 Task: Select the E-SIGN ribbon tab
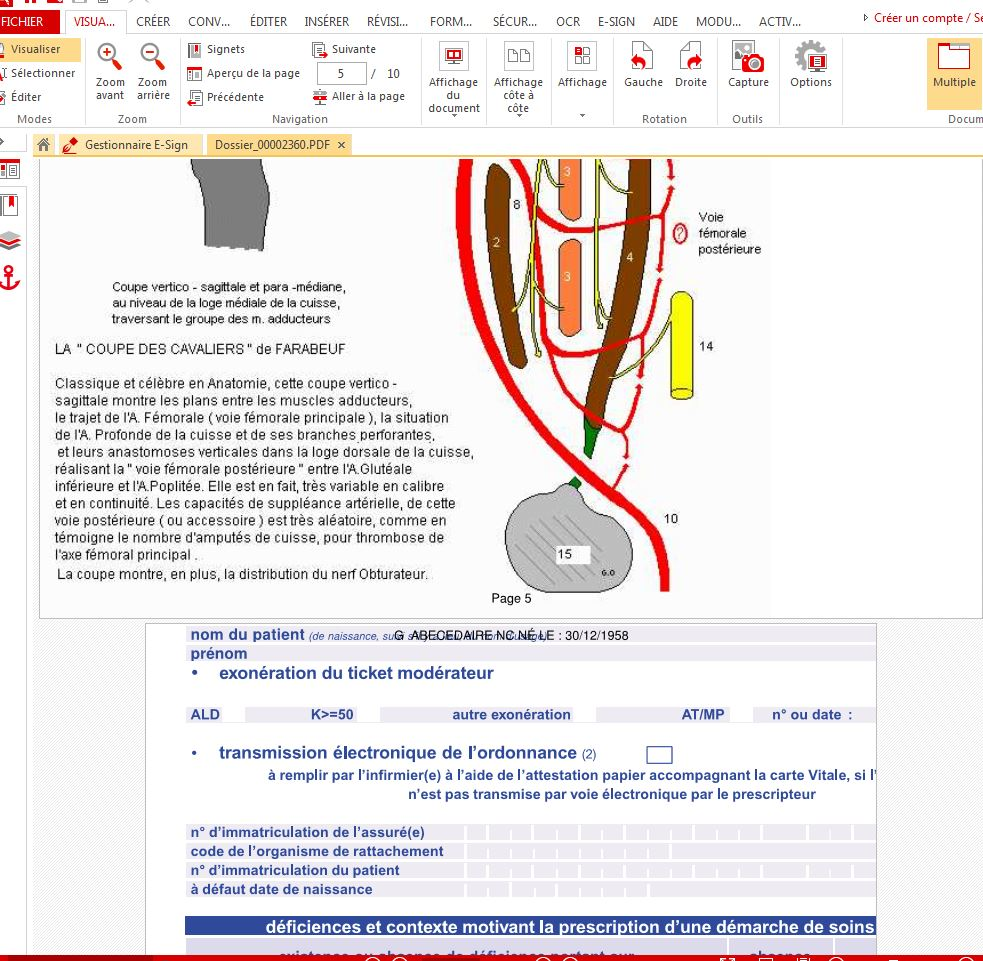(x=616, y=22)
